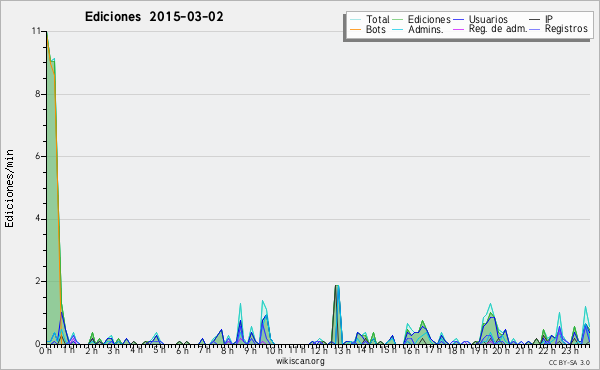Click the x-axis label '0 h'
Viewport: 600px width, 370px height.
coord(46,350)
